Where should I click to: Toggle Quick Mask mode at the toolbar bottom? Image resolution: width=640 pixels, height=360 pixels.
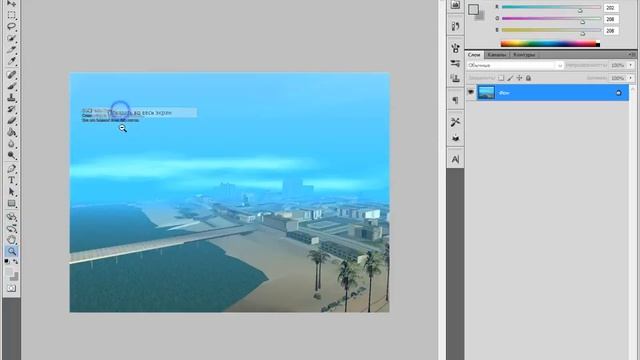(11, 289)
